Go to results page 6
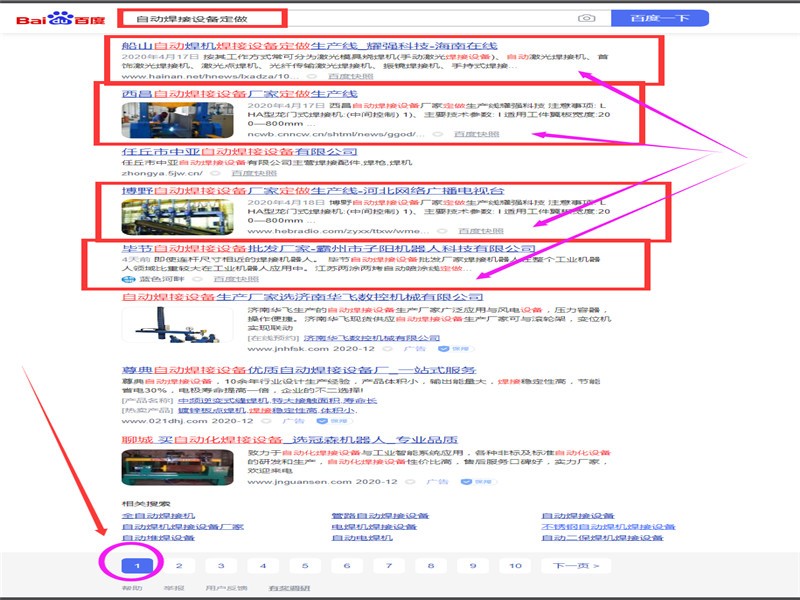This screenshot has height=600, width=800. pos(347,565)
